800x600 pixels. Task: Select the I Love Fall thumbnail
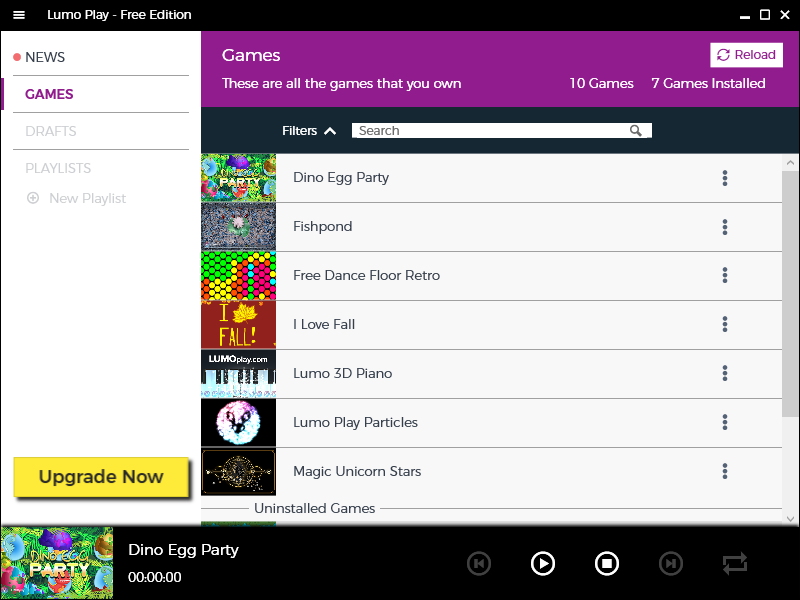[238, 324]
